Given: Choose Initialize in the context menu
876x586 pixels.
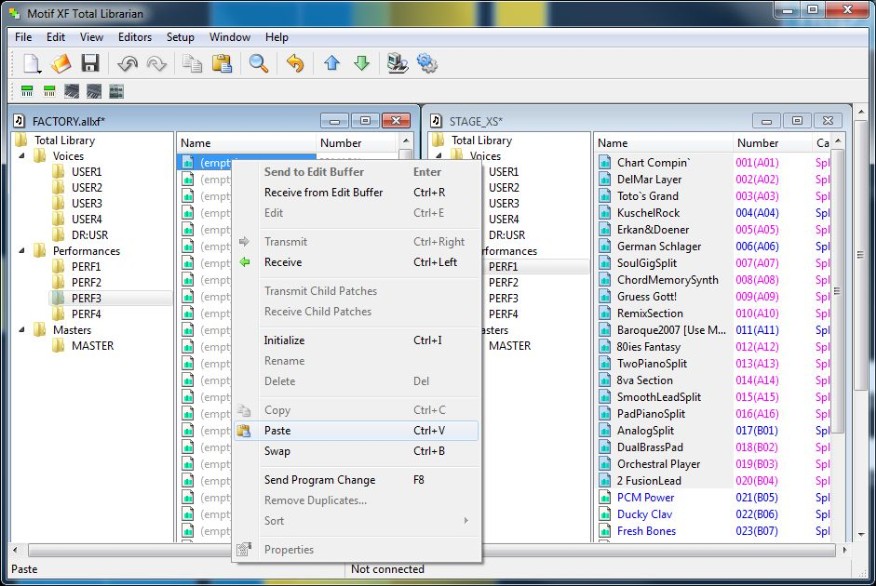Looking at the screenshot, I should [x=356, y=340].
